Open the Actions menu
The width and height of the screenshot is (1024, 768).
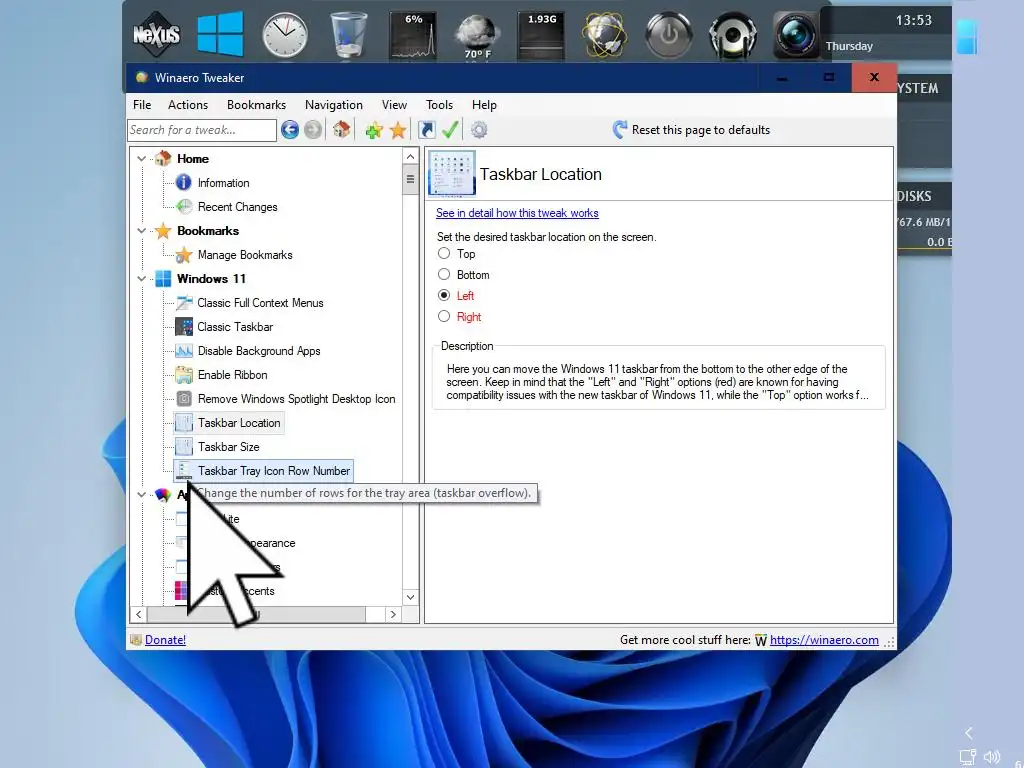[188, 104]
